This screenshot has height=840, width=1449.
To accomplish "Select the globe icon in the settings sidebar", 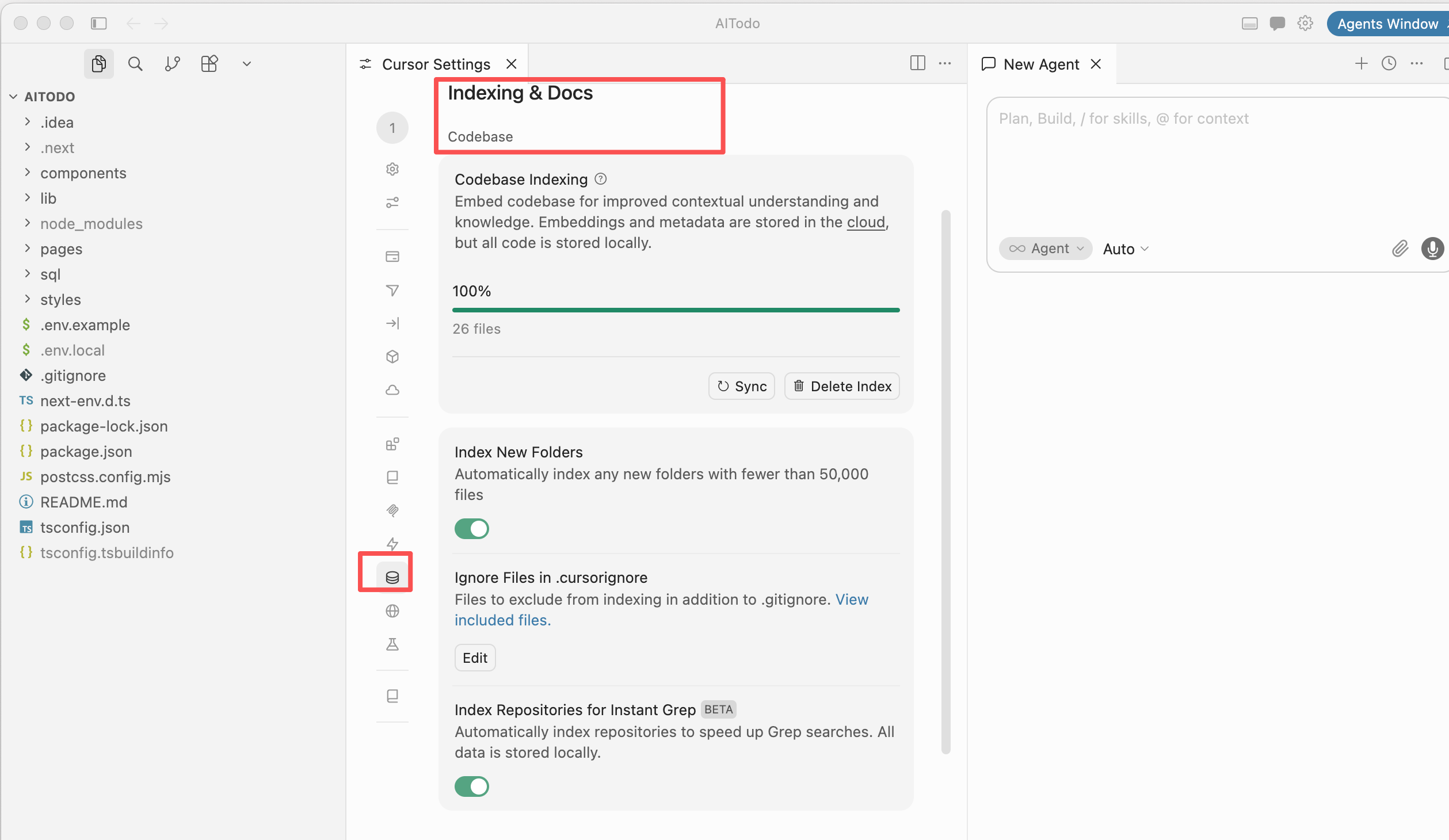I will pos(392,611).
